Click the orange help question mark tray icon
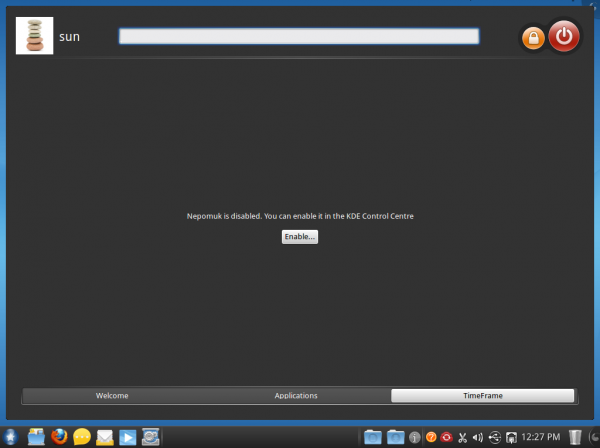 431,437
